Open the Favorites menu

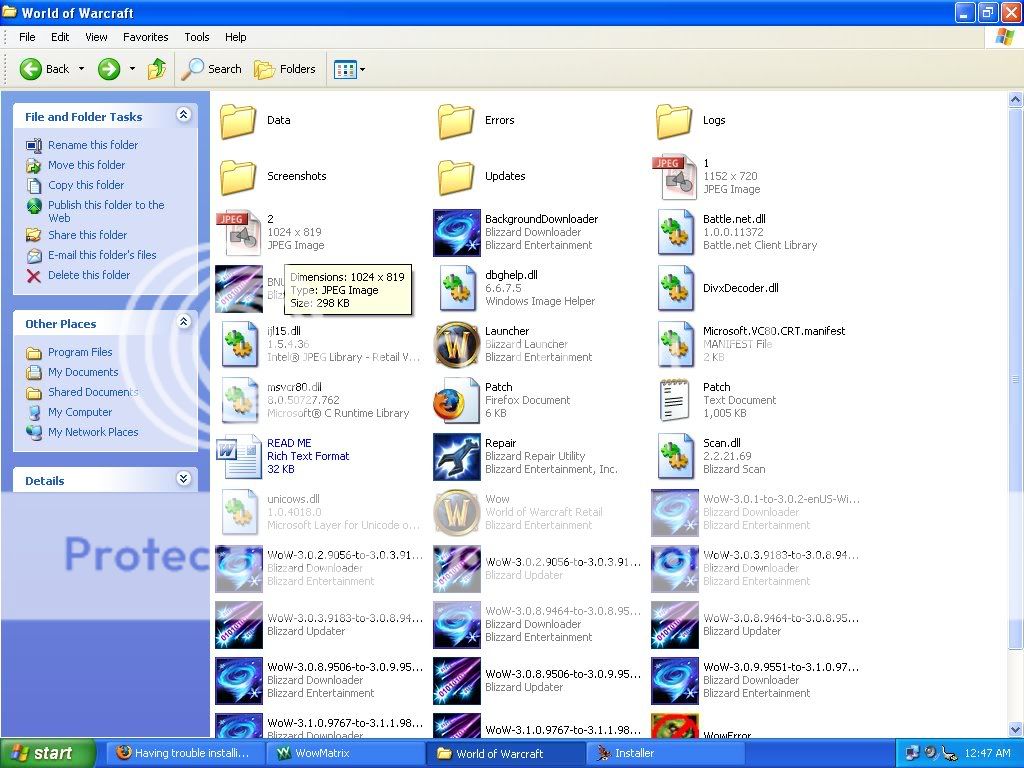[146, 37]
